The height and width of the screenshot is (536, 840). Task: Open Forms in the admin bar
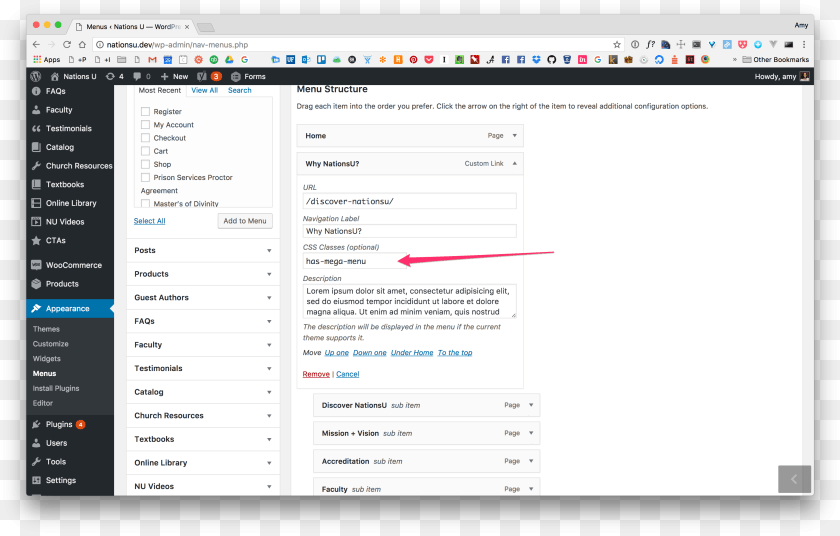tap(248, 77)
